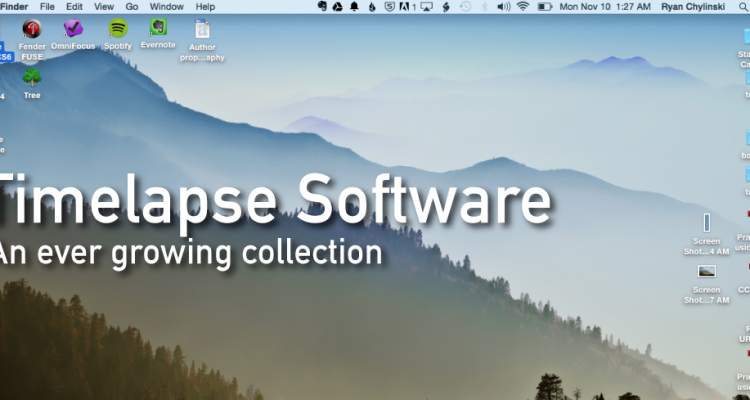Click the Google Drive menu bar icon
The width and height of the screenshot is (750, 400).
338,7
